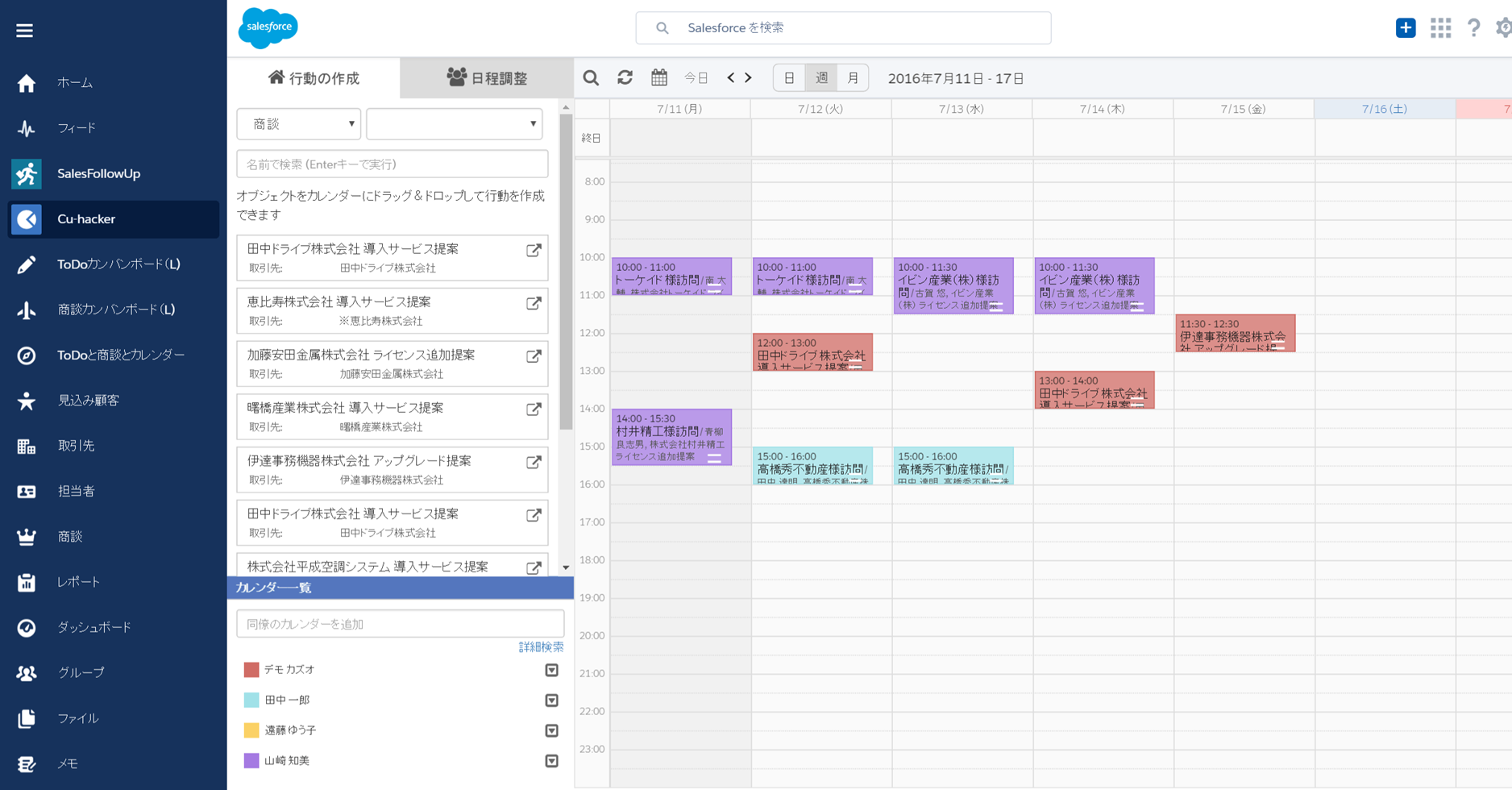Viewport: 1512px width, 790px height.
Task: Open the date picker calendar icon
Action: tap(659, 78)
